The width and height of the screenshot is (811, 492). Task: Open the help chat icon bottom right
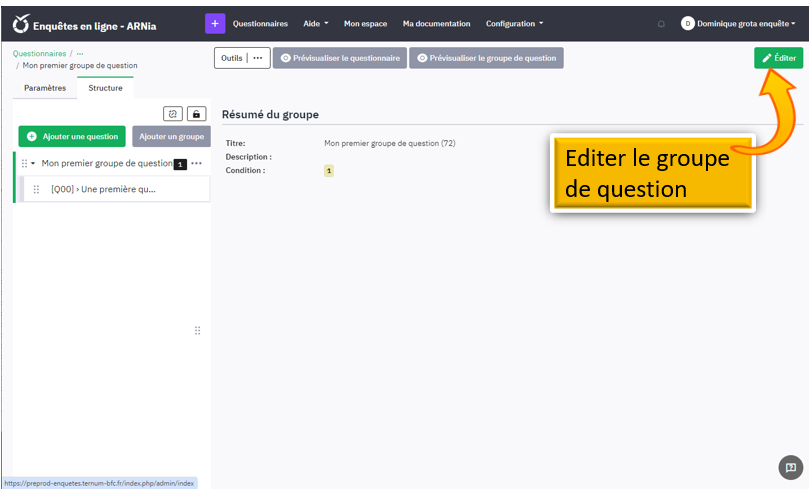coord(790,467)
